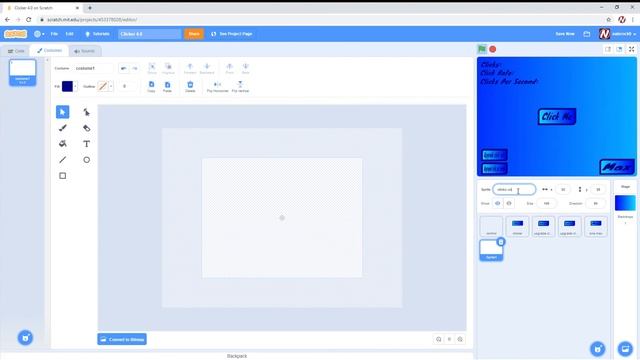Select the Eraser tool

pyautogui.click(x=87, y=128)
